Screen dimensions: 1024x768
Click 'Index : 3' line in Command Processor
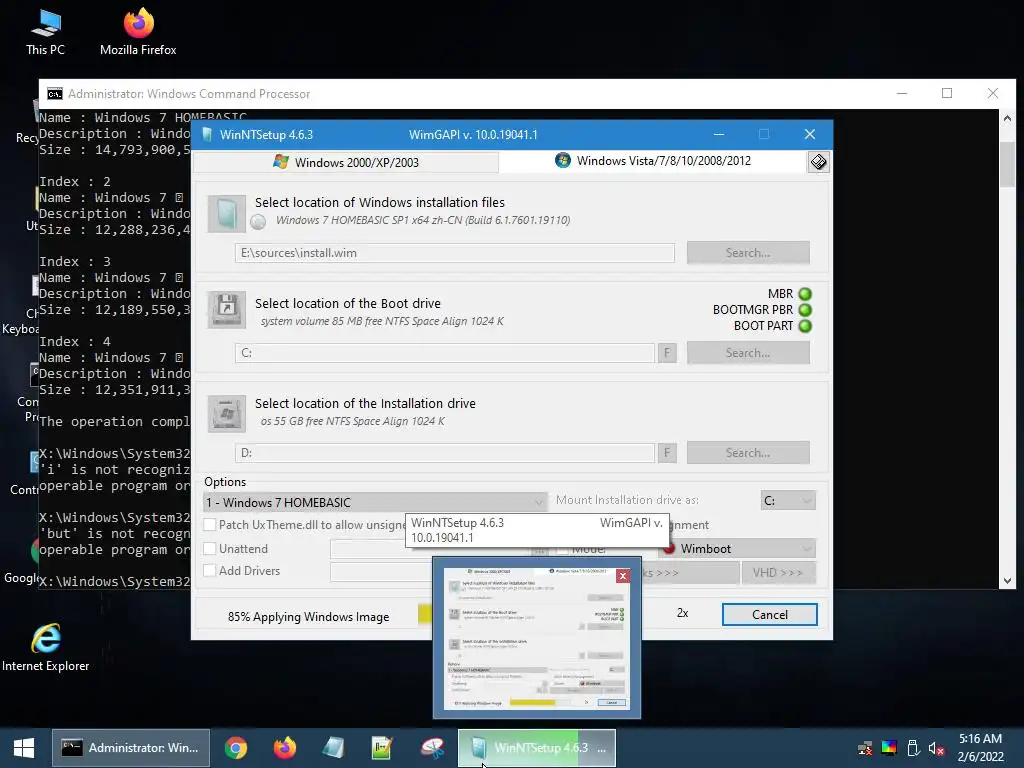74,261
